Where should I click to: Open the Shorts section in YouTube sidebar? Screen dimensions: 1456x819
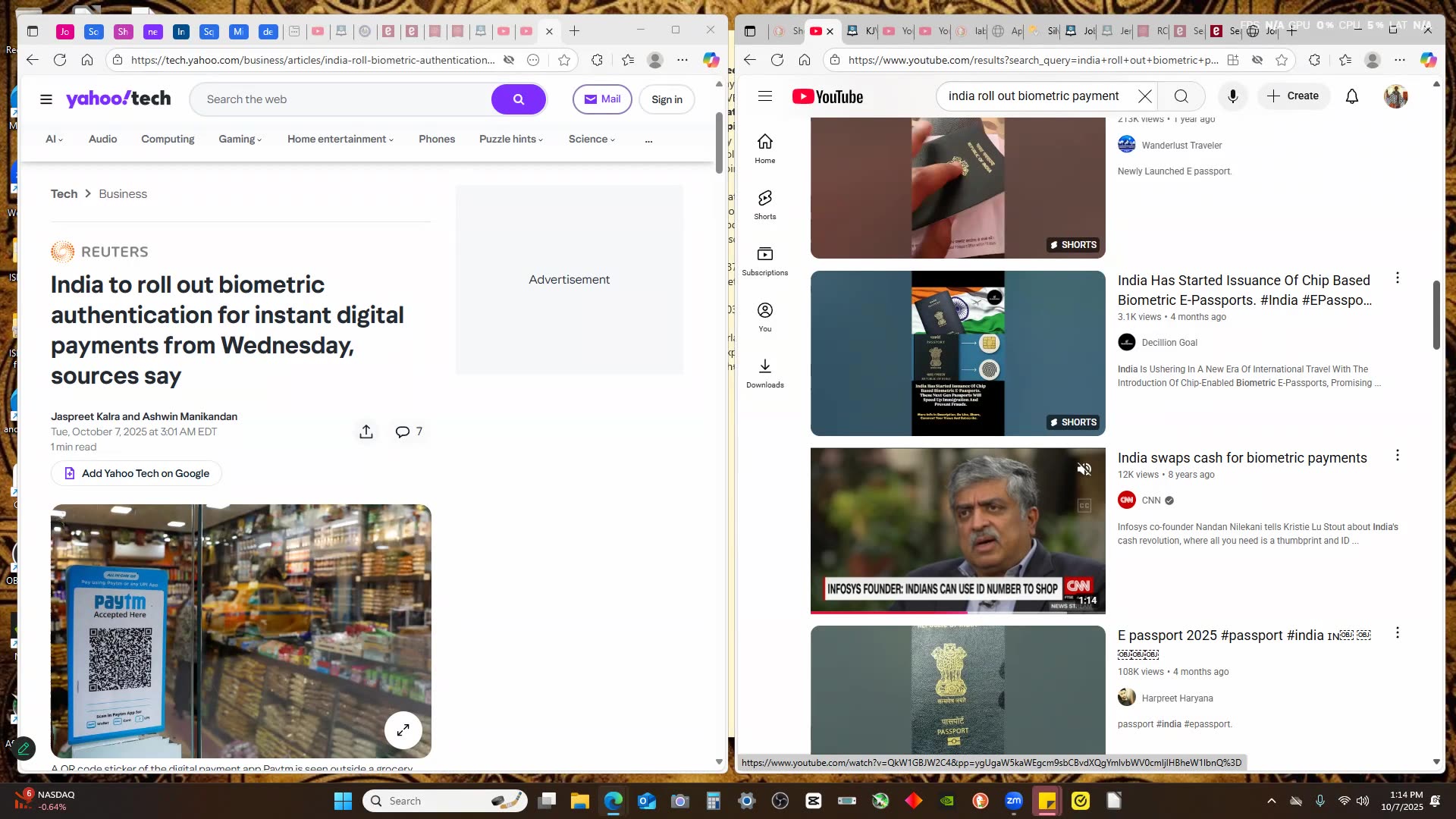pyautogui.click(x=764, y=205)
